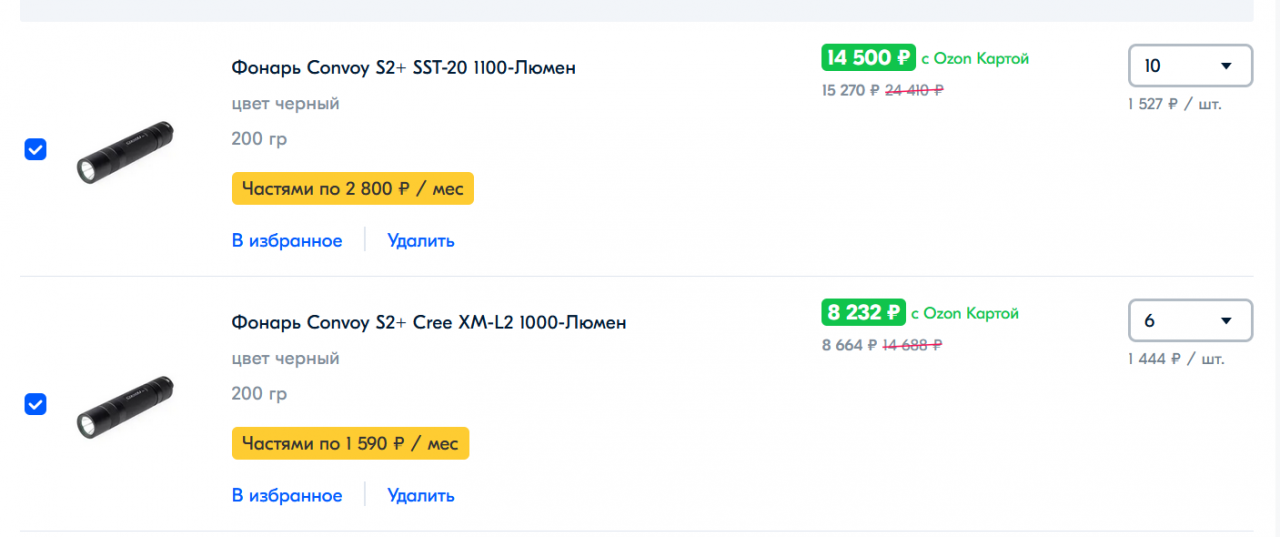Uncheck the Convoy S2+ SST-20 item checkbox

click(35, 150)
